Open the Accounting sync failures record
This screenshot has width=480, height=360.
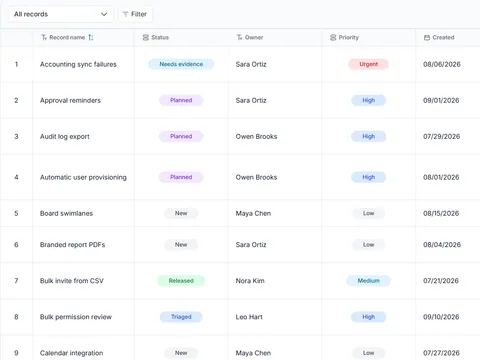tap(78, 64)
